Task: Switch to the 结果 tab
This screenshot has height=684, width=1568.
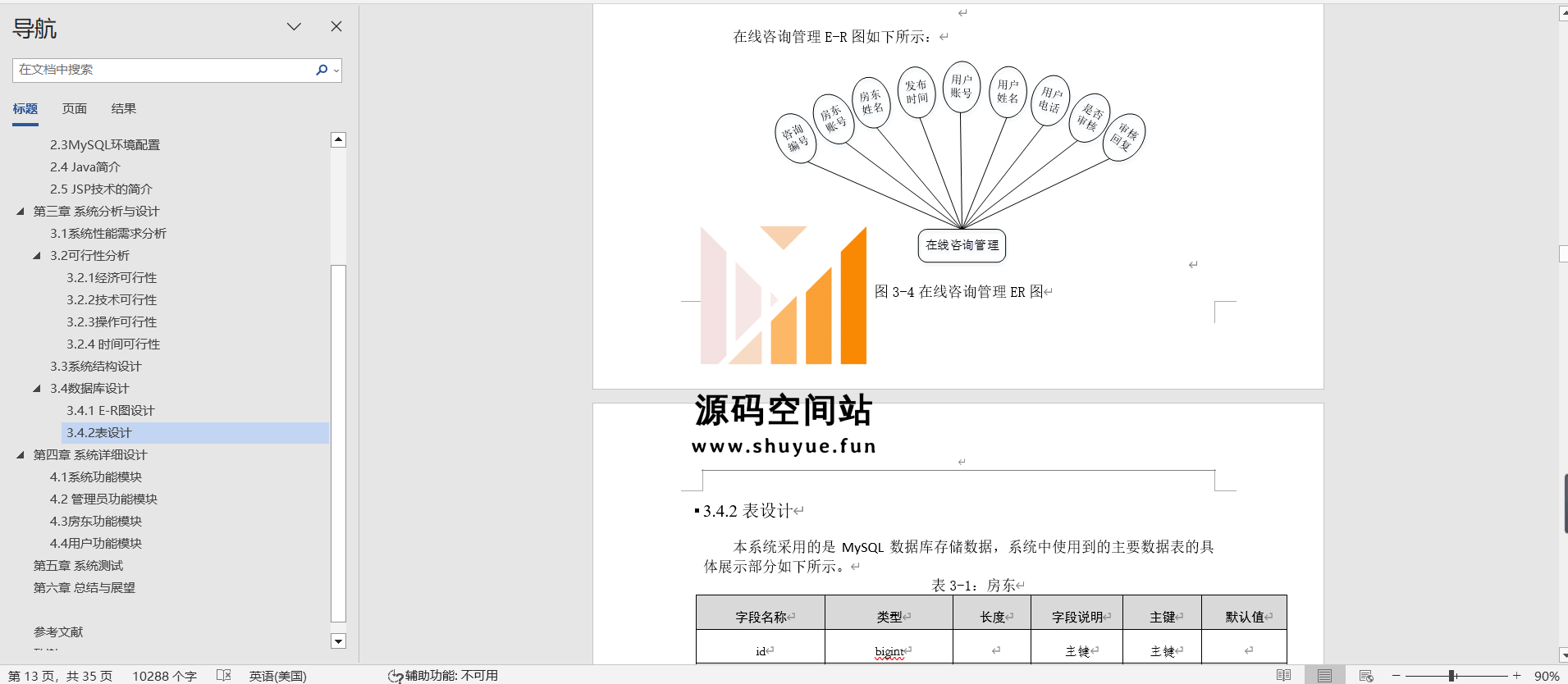Action: (124, 109)
